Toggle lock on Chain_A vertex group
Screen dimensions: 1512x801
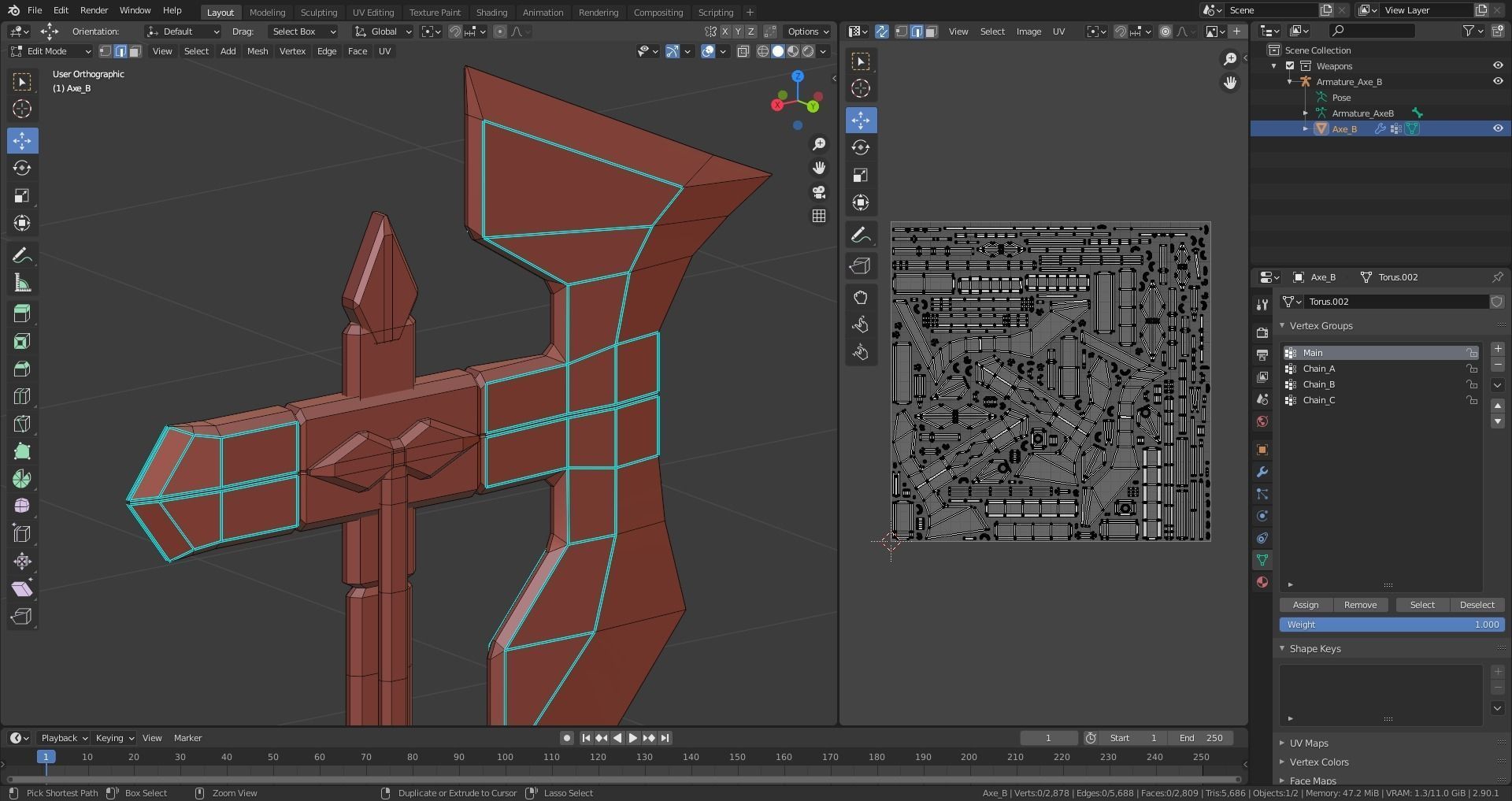[x=1471, y=369]
